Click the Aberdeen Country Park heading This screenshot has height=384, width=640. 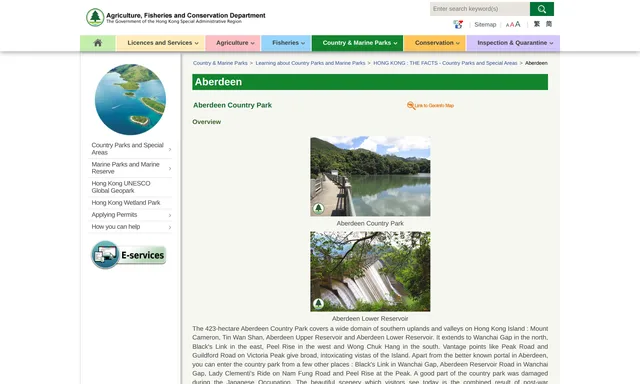[x=232, y=105]
